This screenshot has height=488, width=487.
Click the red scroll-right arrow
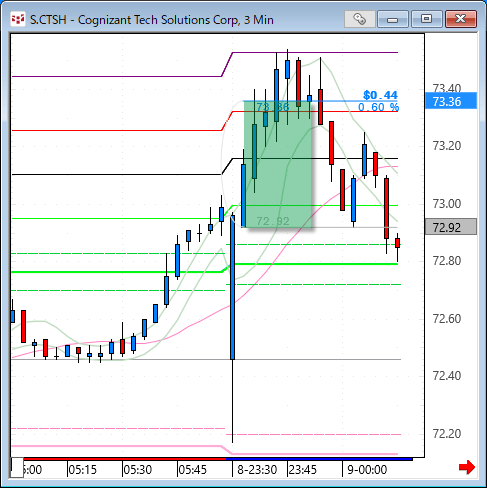467,467
